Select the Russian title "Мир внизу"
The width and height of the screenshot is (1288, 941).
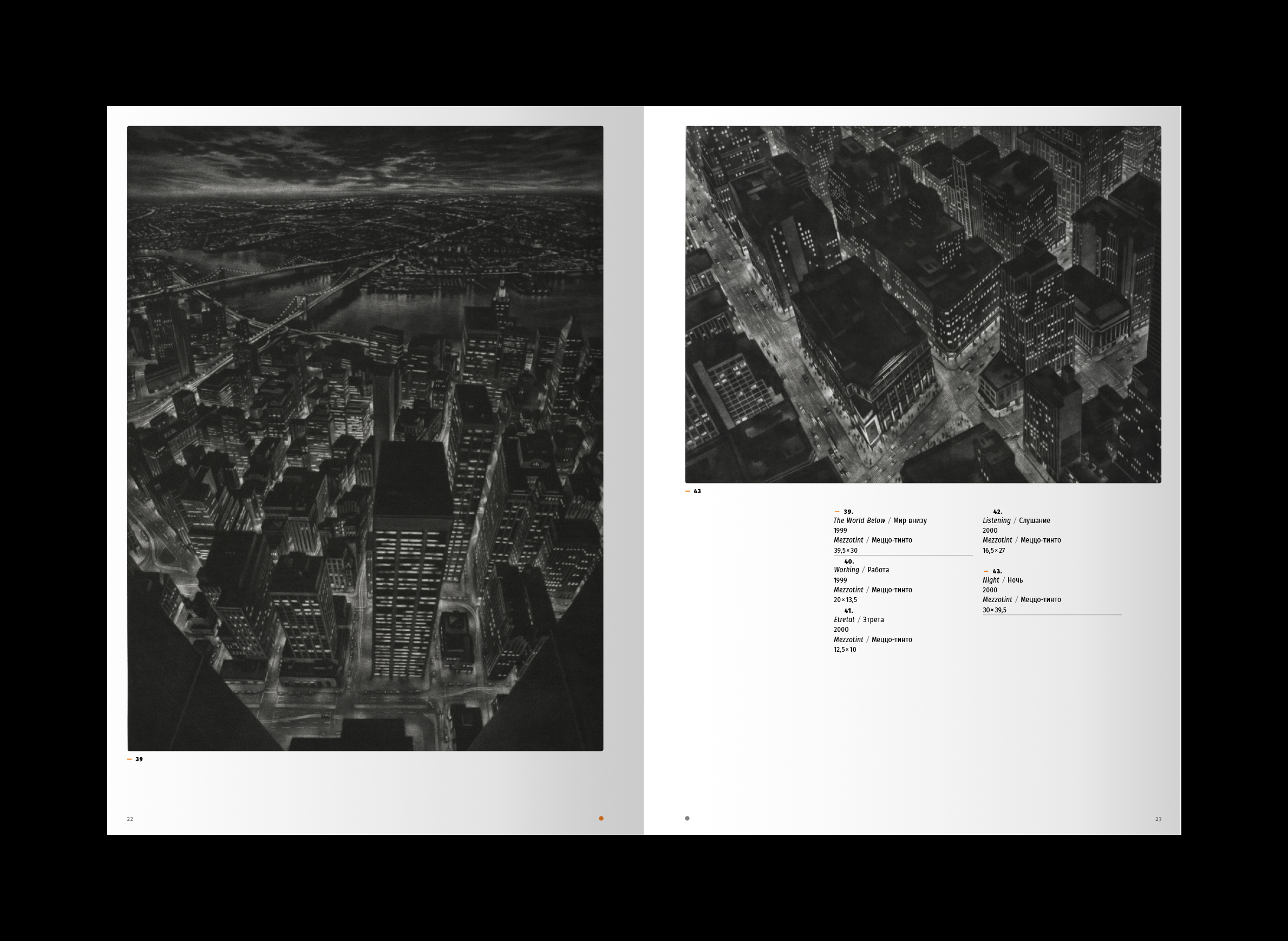[x=910, y=521]
